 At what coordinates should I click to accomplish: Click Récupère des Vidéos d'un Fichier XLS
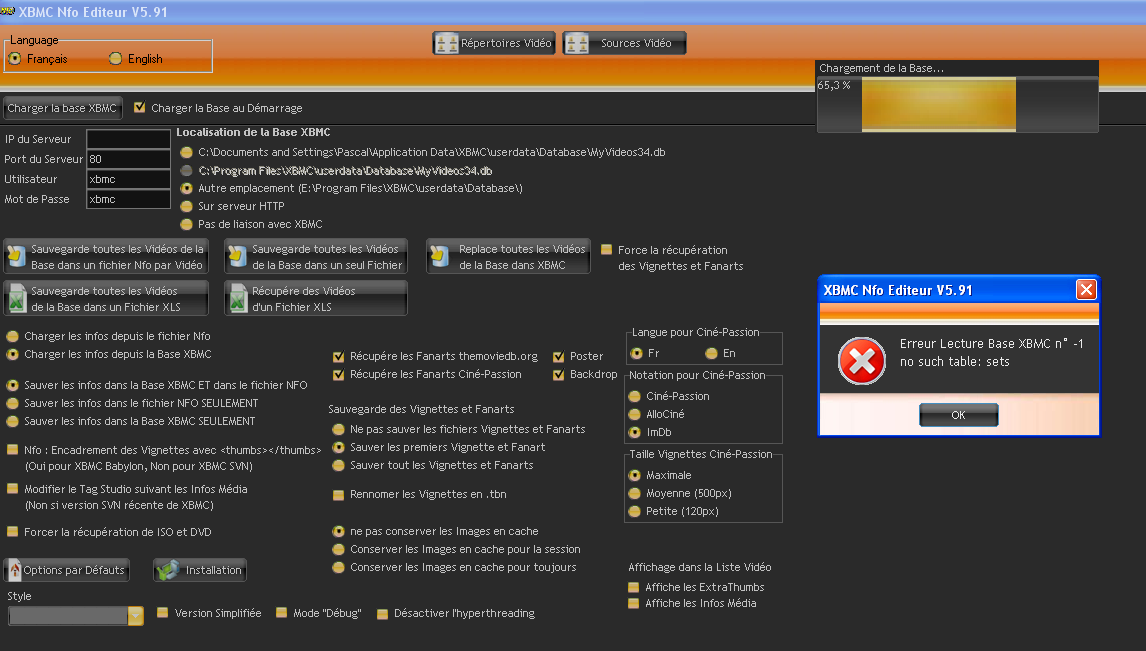click(x=316, y=298)
